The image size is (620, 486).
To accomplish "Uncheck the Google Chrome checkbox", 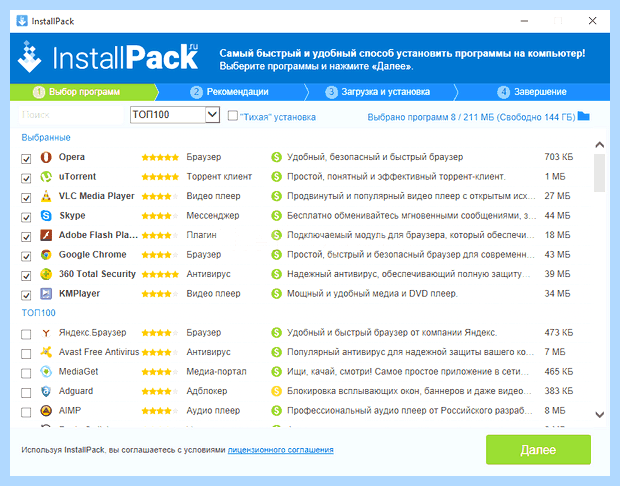I will pyautogui.click(x=26, y=256).
